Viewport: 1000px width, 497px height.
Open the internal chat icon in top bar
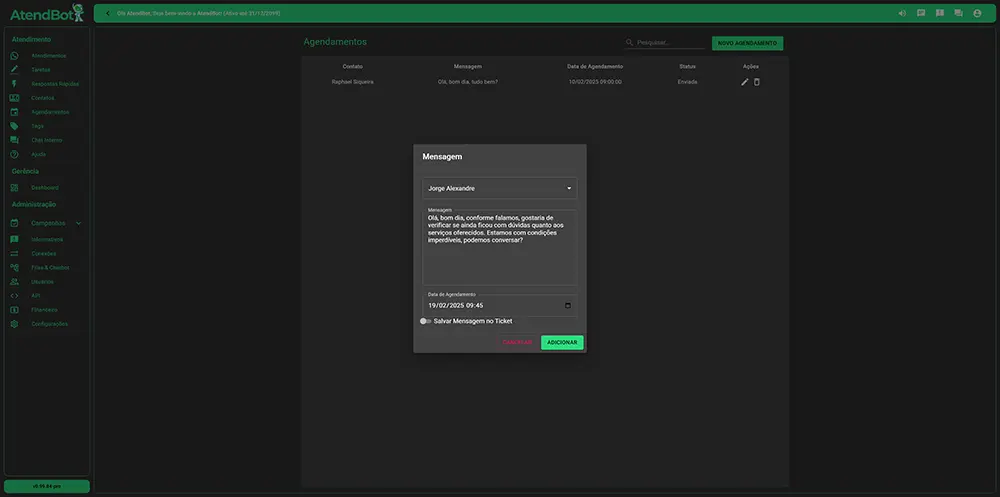click(x=958, y=13)
